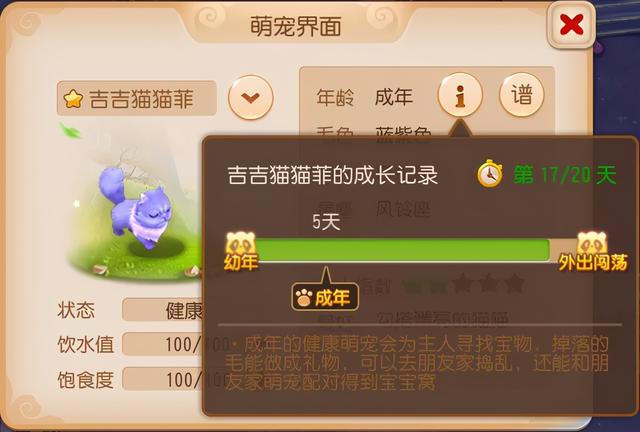Click the 成年 paw marker badge
Viewport: 640px width, 432px height.
tap(325, 297)
